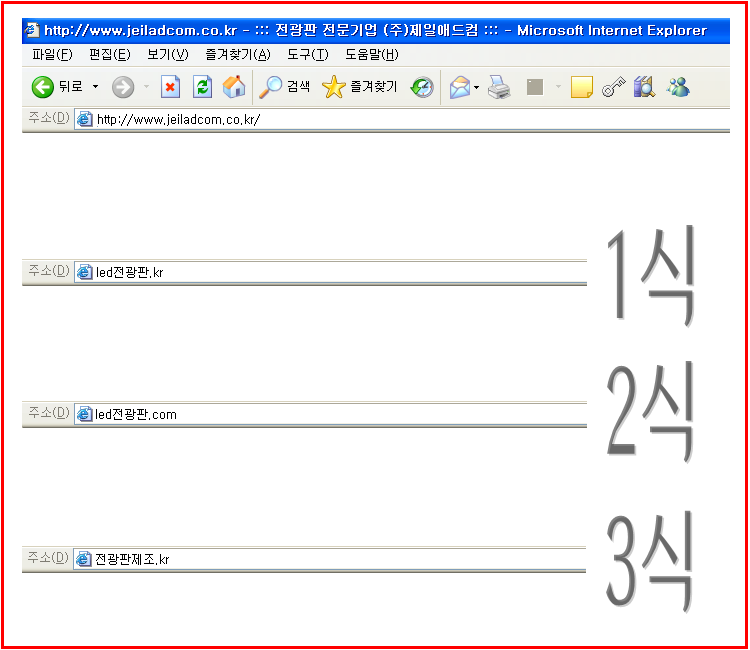
Task: Refresh the page with green arrows icon
Action: click(202, 87)
